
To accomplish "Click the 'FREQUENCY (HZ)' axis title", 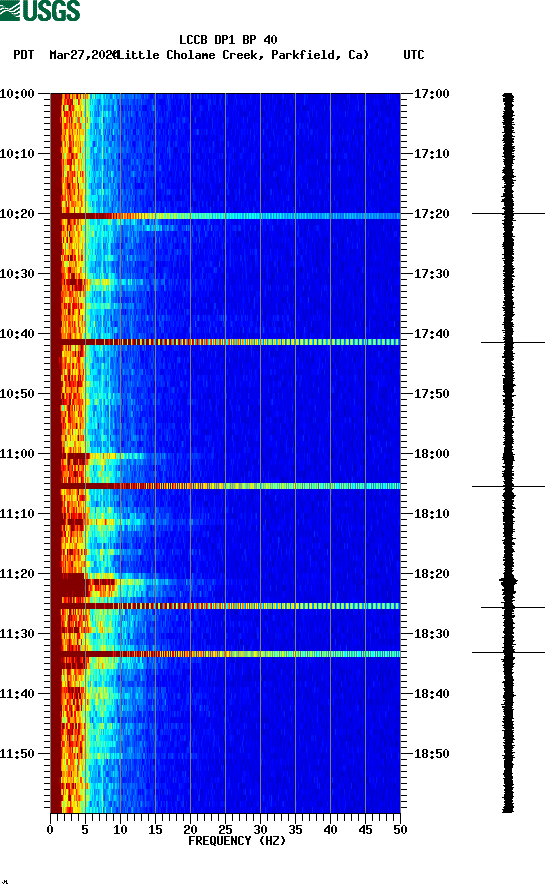I will click(x=236, y=841).
